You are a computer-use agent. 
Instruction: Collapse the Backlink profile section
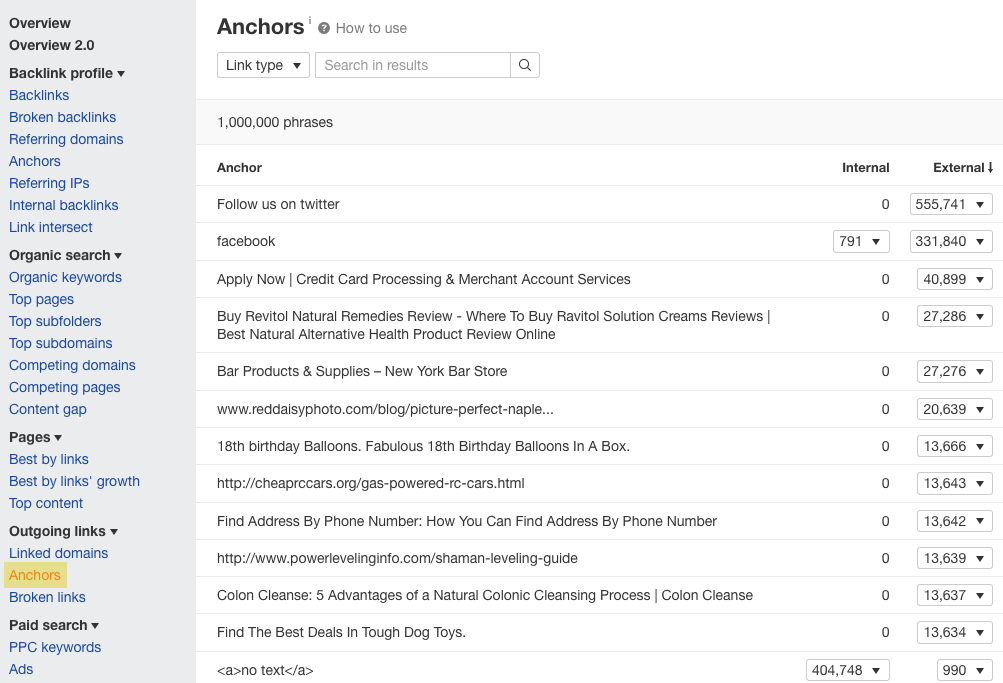121,73
